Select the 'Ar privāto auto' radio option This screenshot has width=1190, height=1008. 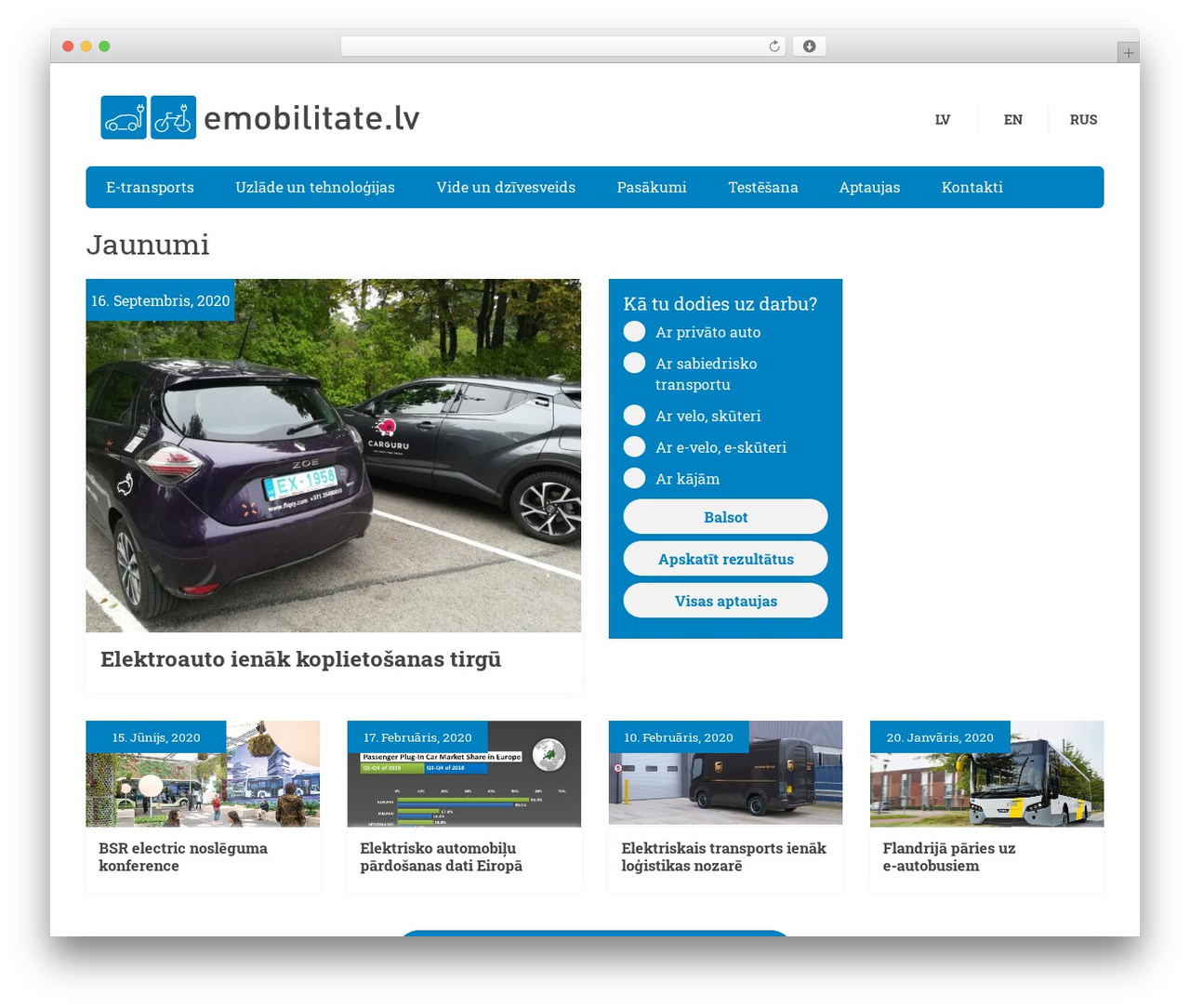[x=634, y=332]
